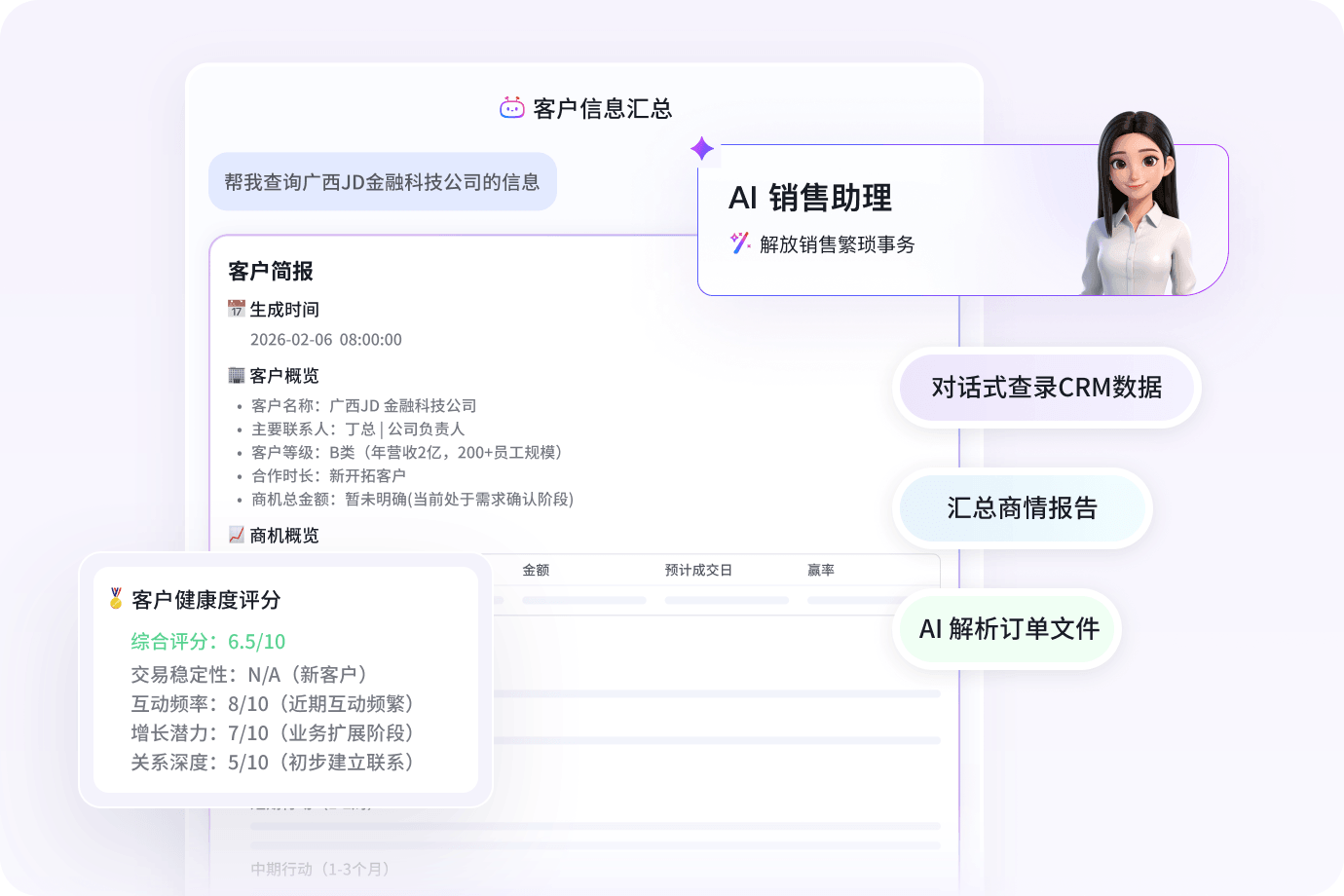Click the AI assistant avatar image

click(1139, 203)
